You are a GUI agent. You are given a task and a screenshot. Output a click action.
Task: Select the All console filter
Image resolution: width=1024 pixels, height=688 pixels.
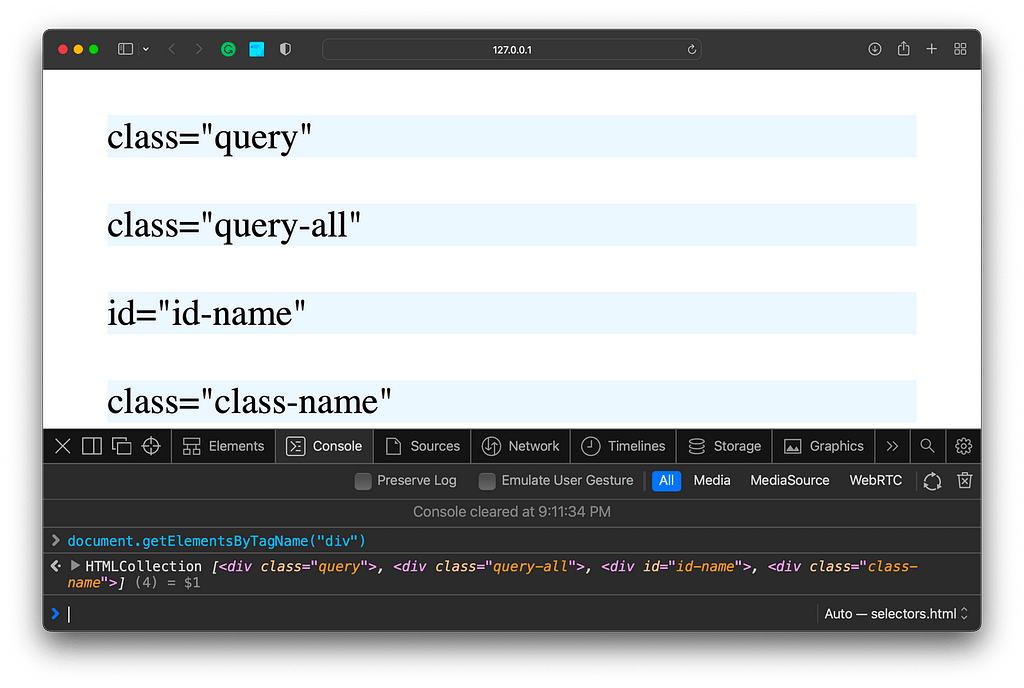tap(666, 481)
